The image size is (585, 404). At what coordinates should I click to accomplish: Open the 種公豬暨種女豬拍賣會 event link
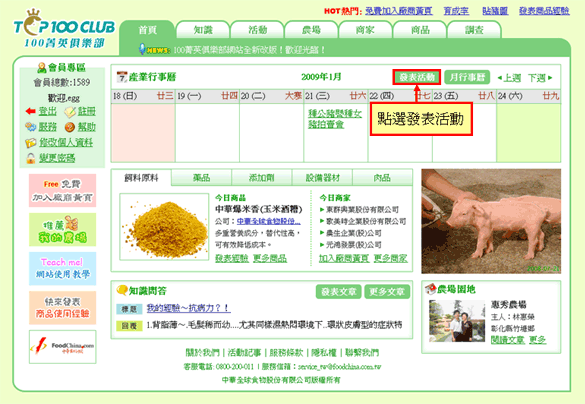(x=335, y=119)
